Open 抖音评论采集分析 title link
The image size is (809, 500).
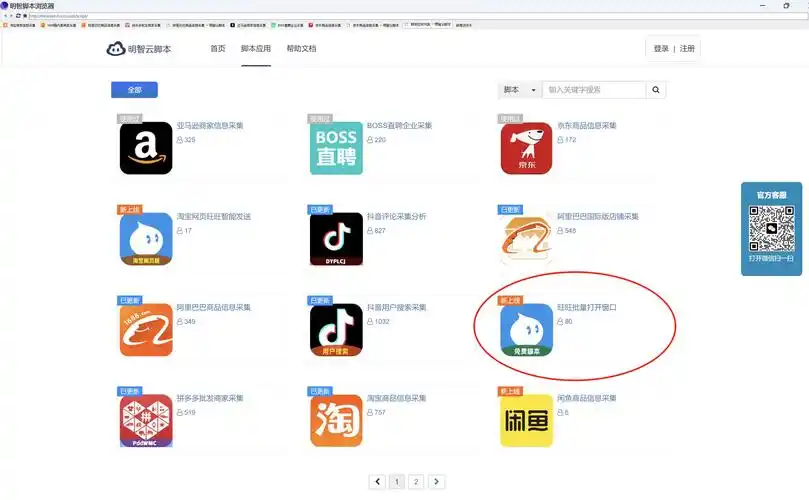coord(397,216)
